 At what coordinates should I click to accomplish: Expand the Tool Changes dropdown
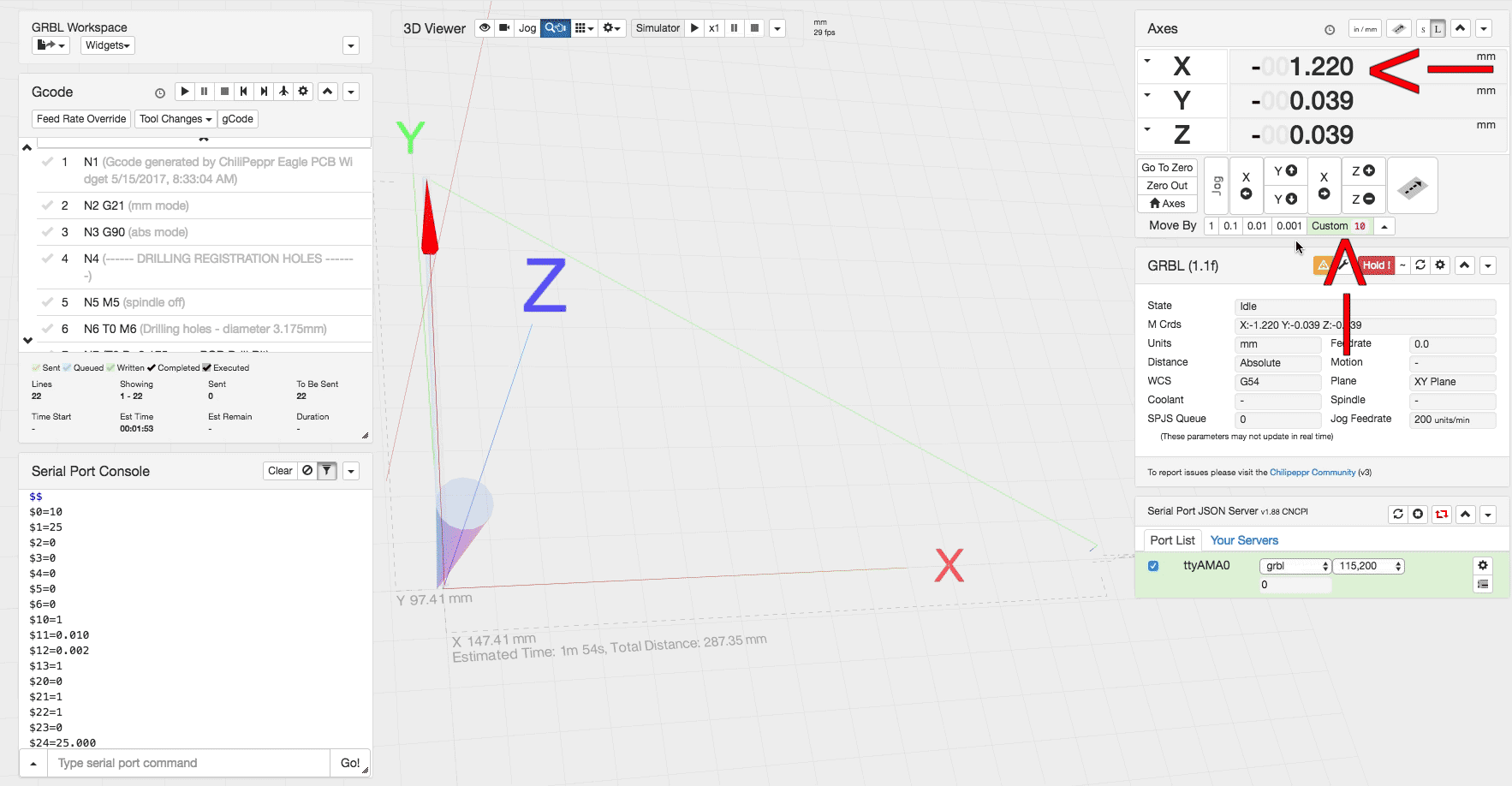click(175, 119)
